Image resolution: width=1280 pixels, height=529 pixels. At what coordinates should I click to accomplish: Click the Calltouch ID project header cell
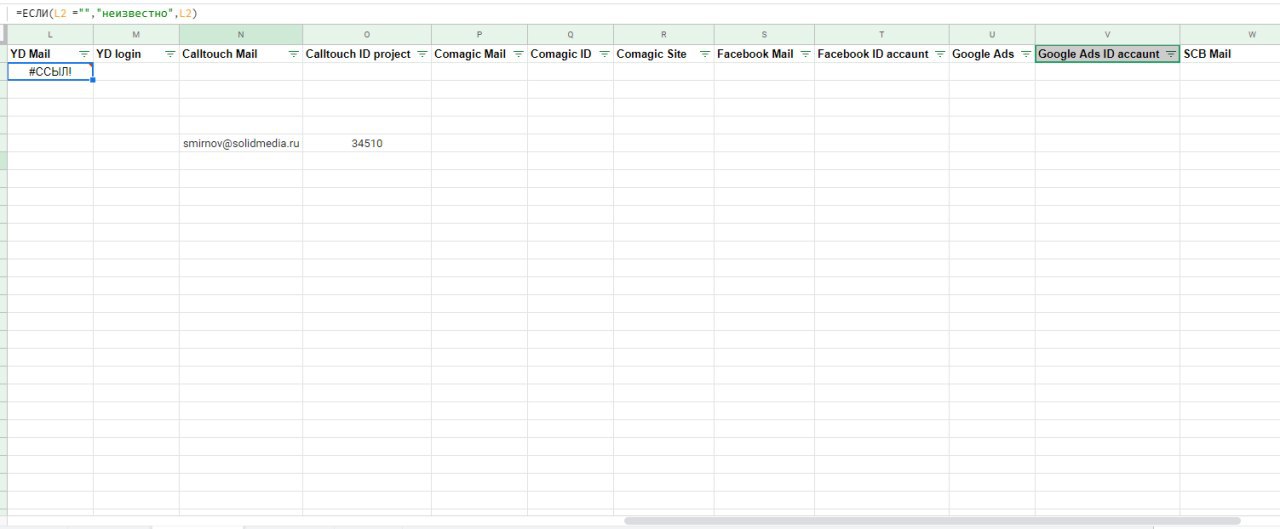coord(367,54)
